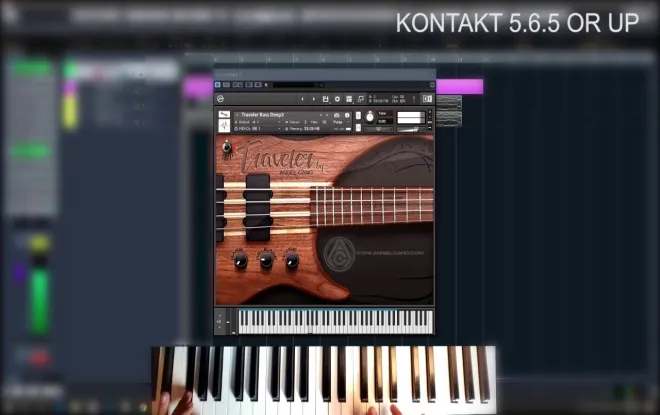Click the first of three bass knobs
Screen dimensions: 660x415
tap(240, 261)
